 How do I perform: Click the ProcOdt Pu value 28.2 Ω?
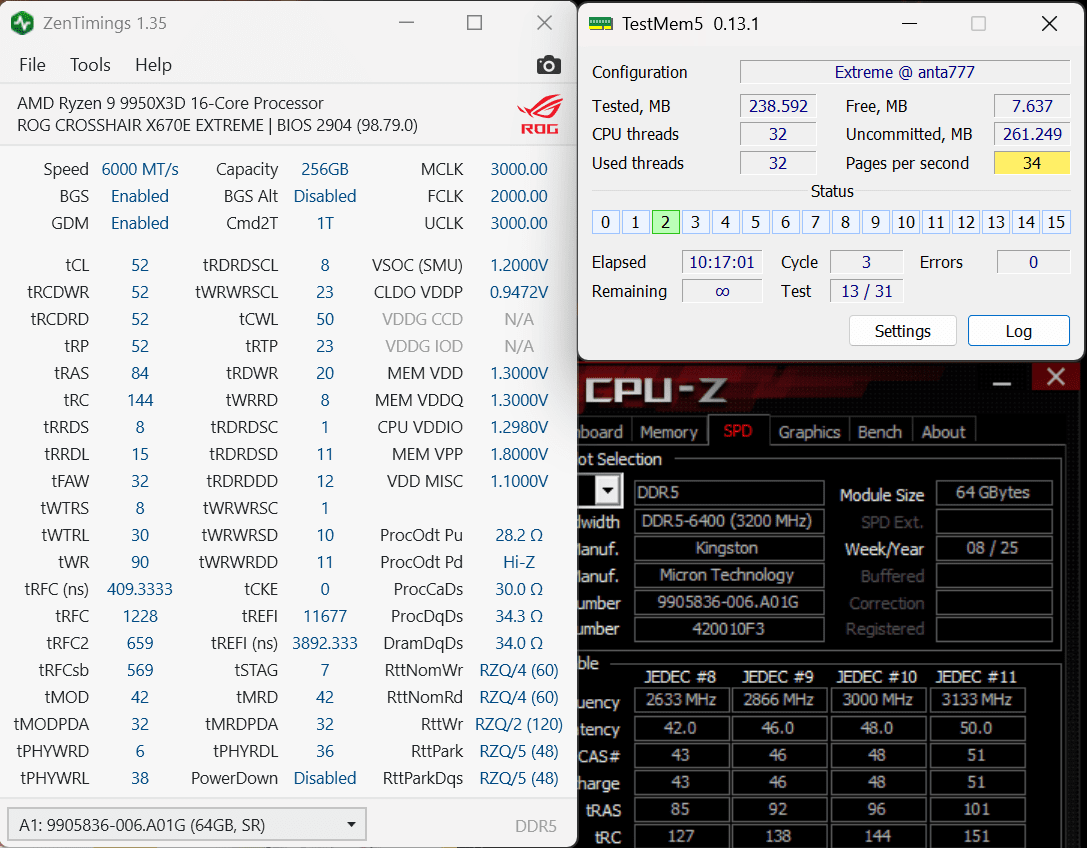tap(519, 535)
